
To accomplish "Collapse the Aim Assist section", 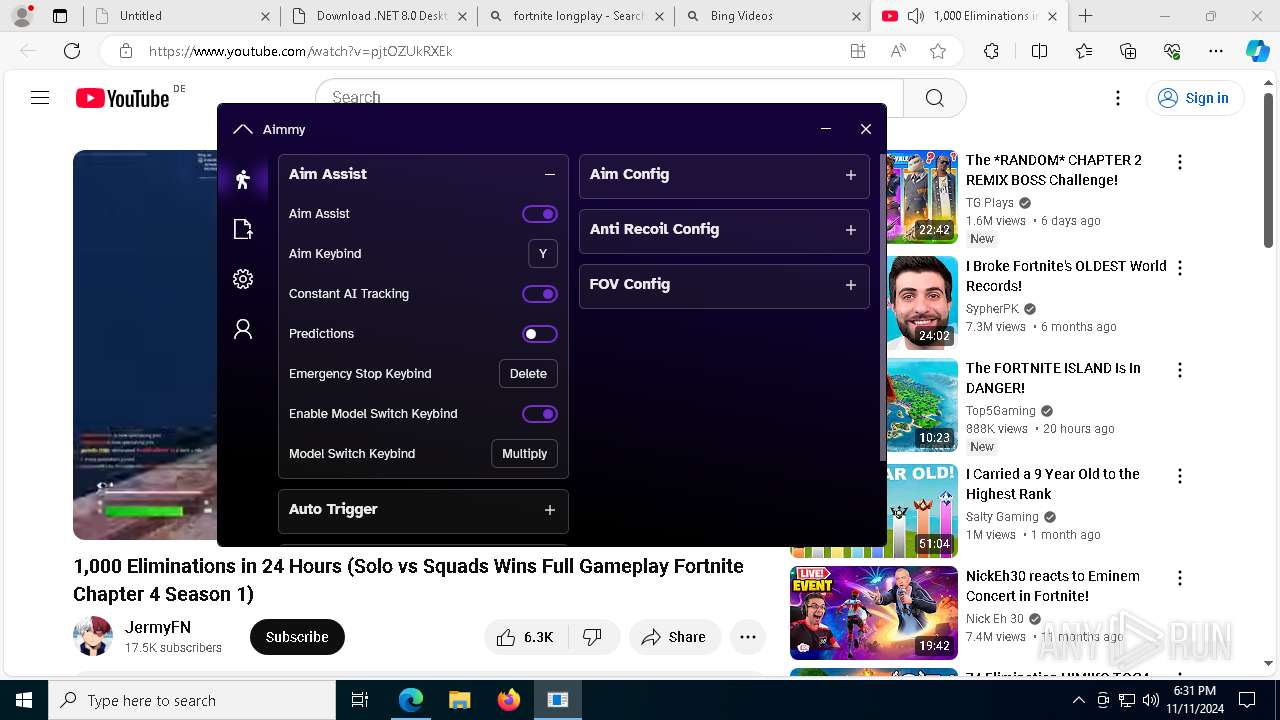I will click(550, 174).
